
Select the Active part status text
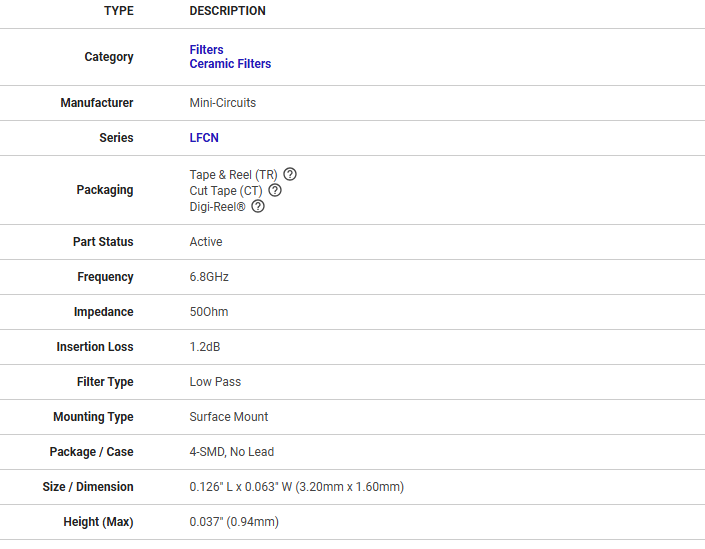(206, 242)
